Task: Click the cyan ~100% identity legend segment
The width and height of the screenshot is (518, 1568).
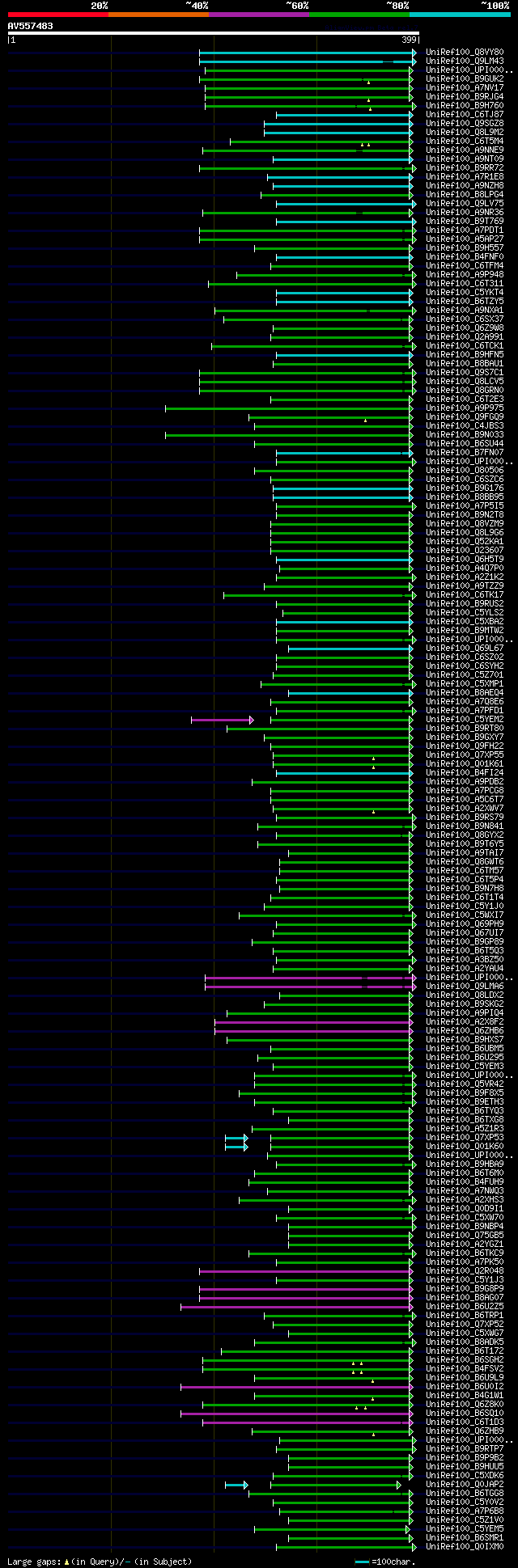Action: coord(460,14)
